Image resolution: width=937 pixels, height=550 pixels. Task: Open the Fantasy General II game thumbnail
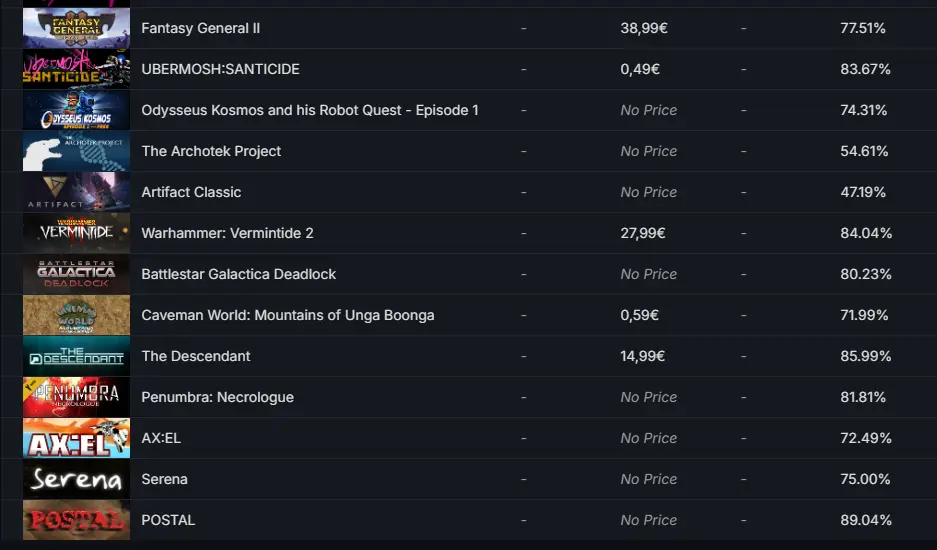pyautogui.click(x=76, y=28)
